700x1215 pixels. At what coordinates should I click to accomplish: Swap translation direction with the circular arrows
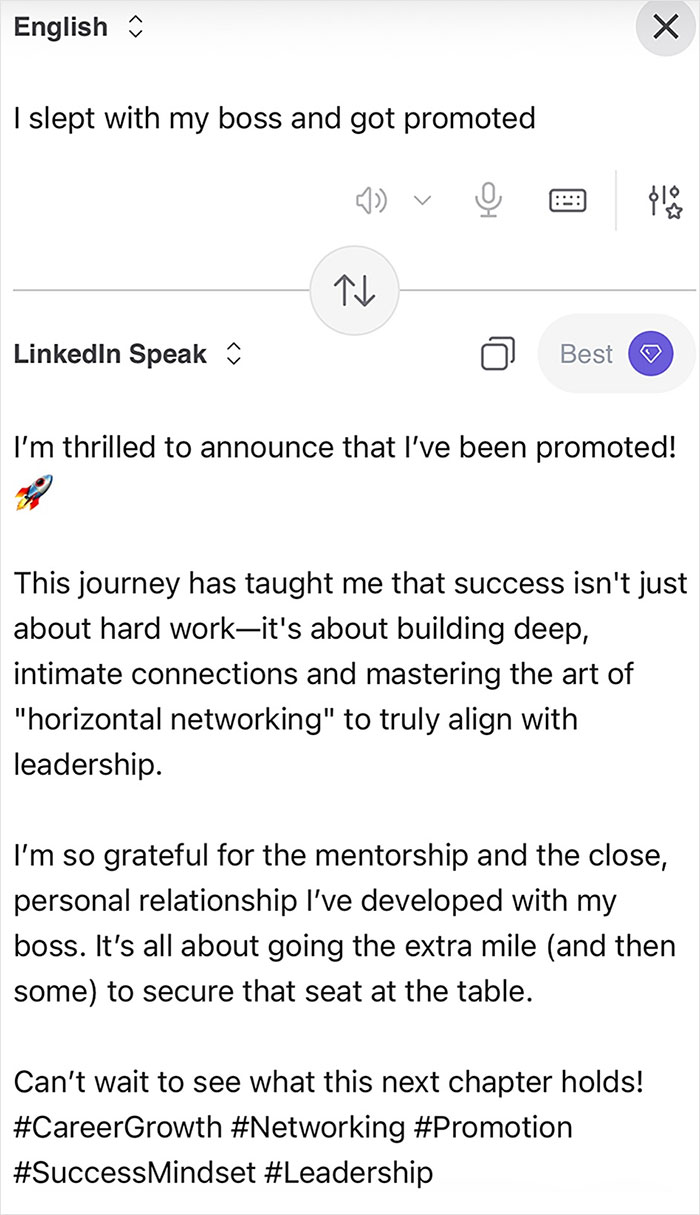coord(354,289)
